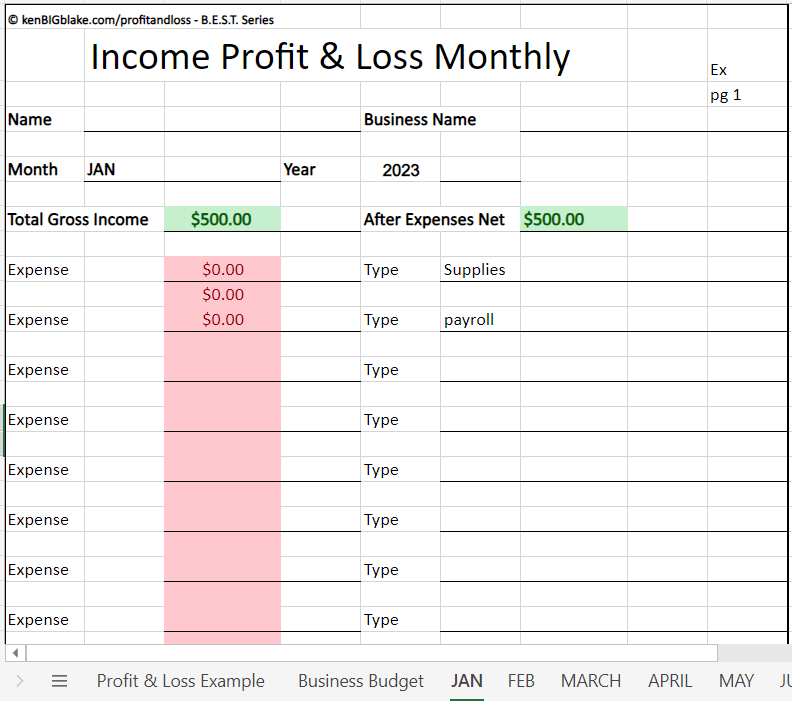
Task: Switch to the FEB sheet tab
Action: click(521, 681)
